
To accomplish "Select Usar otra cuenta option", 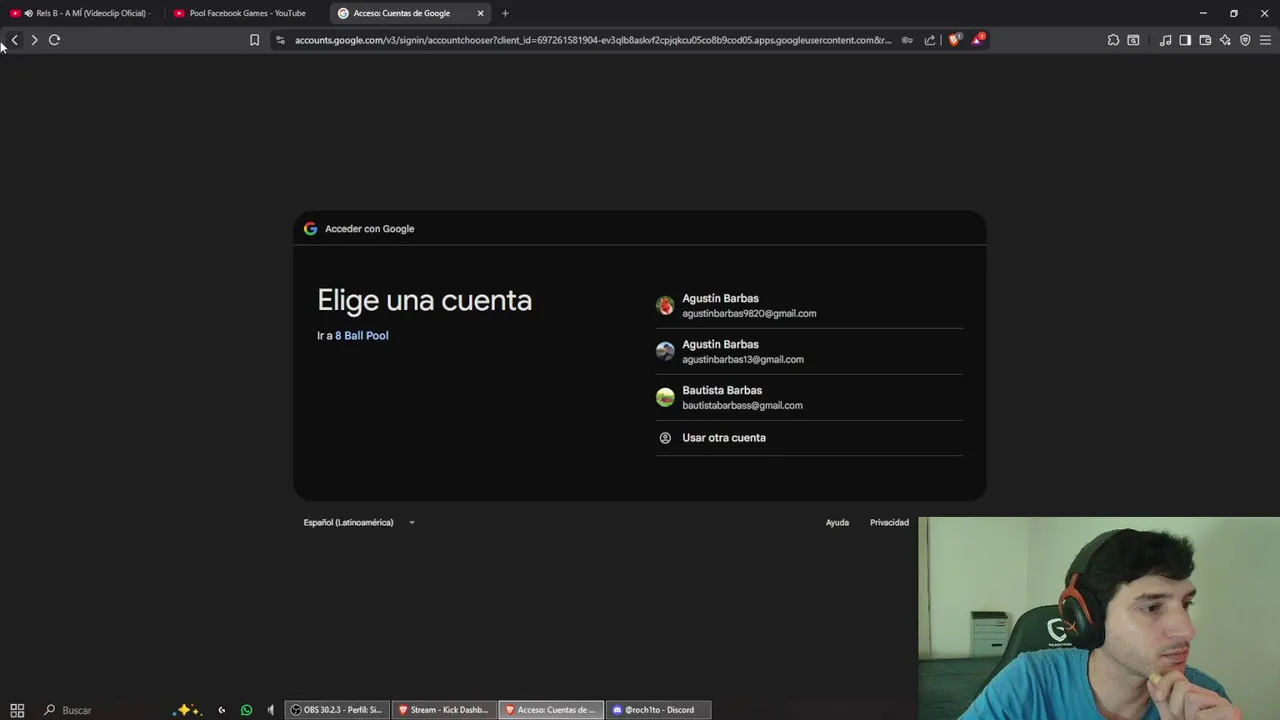I will (x=809, y=438).
